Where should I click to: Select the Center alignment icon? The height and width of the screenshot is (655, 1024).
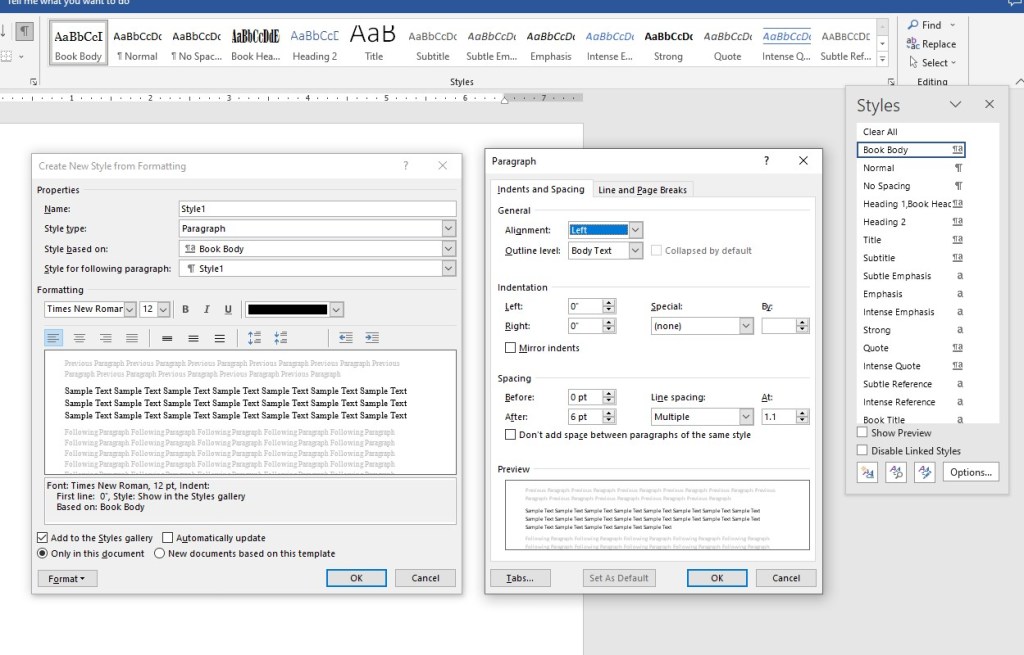(80, 338)
